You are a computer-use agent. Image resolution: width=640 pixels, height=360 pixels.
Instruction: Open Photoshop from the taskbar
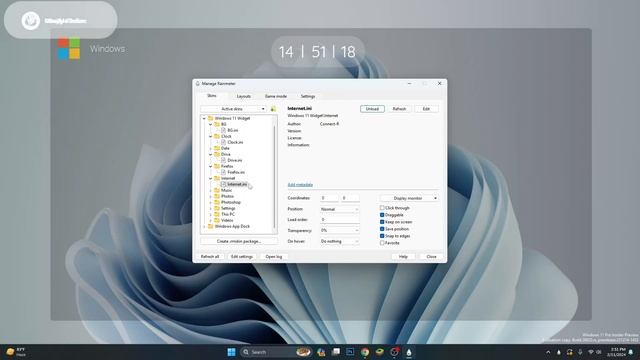tap(350, 352)
